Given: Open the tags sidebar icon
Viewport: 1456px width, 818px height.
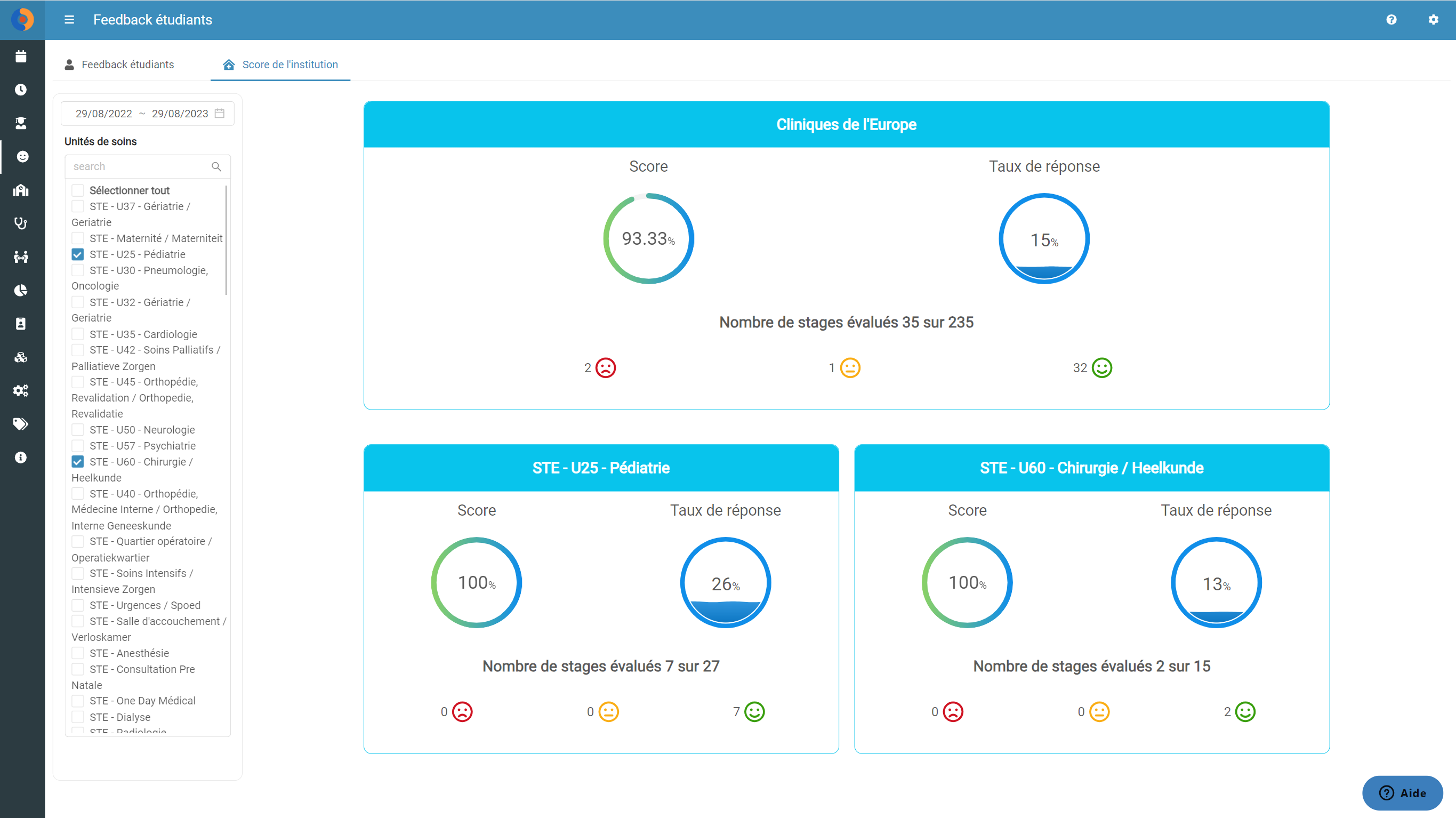Looking at the screenshot, I should pos(21,423).
